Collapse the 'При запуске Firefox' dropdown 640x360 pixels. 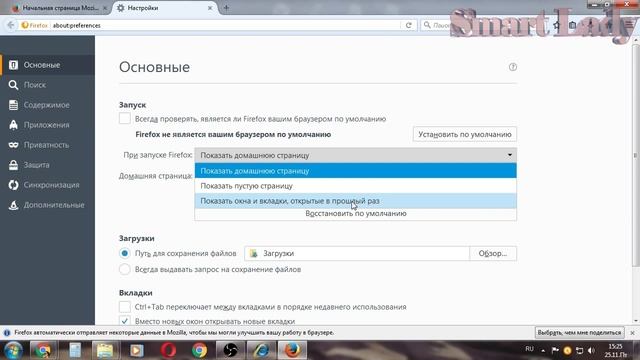356,155
